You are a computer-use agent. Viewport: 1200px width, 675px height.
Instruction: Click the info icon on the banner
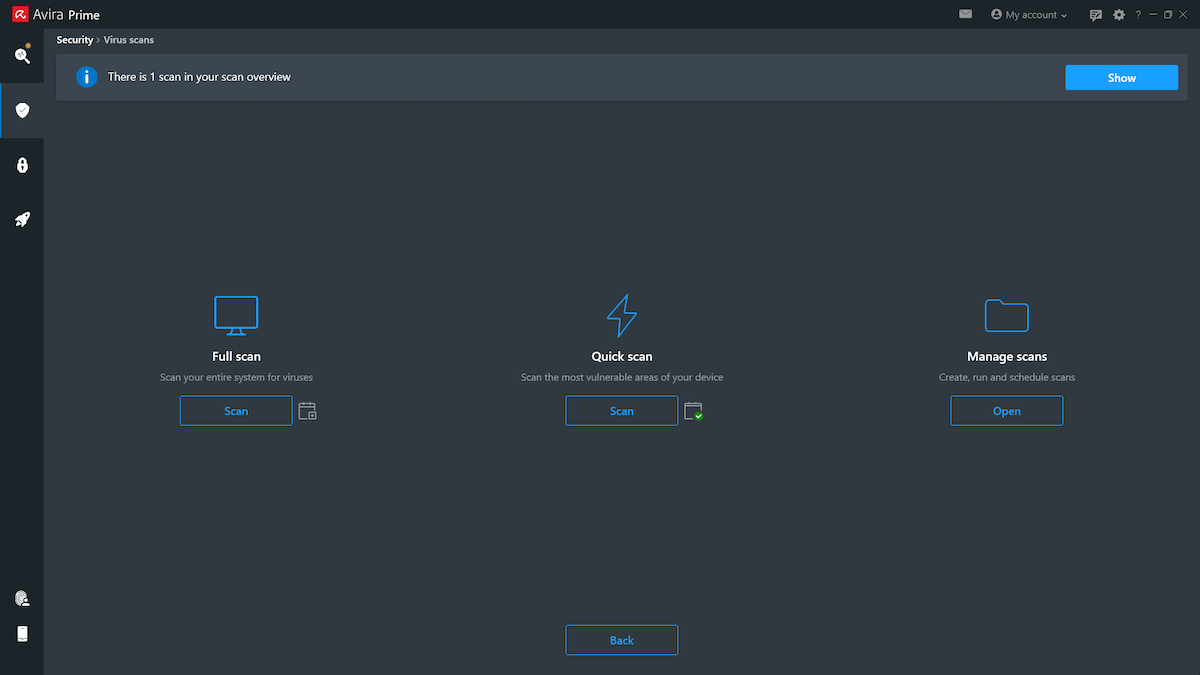pyautogui.click(x=86, y=77)
